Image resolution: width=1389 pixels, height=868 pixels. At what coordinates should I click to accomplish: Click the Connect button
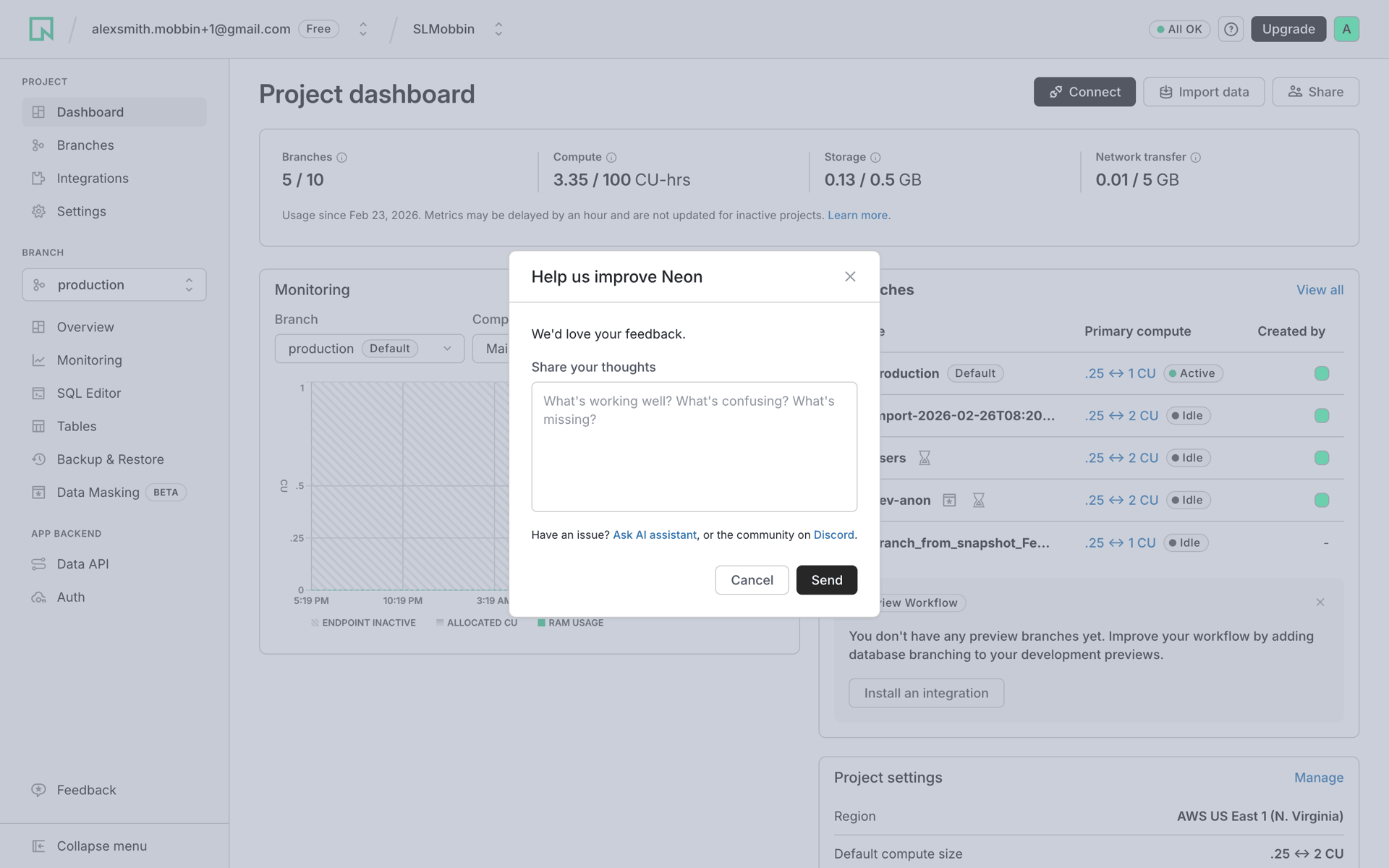1084,92
